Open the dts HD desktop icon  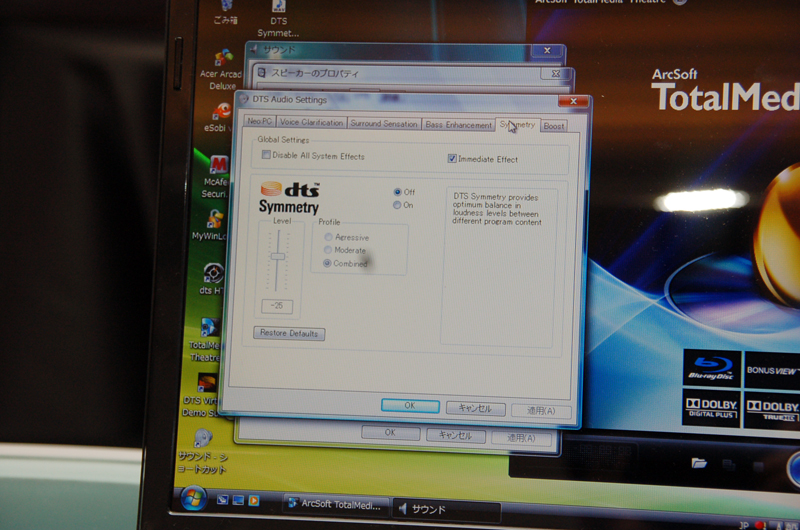pyautogui.click(x=212, y=279)
